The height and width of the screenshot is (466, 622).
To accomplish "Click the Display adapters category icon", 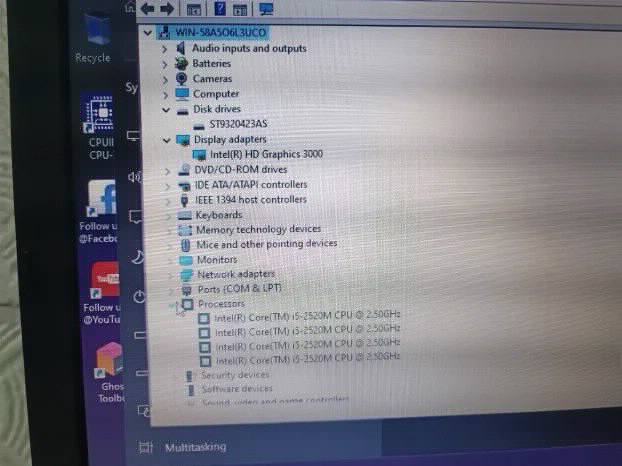I will point(183,140).
